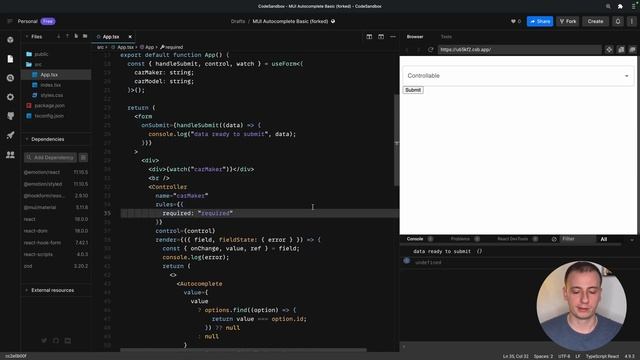Open the hamburger menu beside Personal
640x360 pixels.
coord(10,21)
